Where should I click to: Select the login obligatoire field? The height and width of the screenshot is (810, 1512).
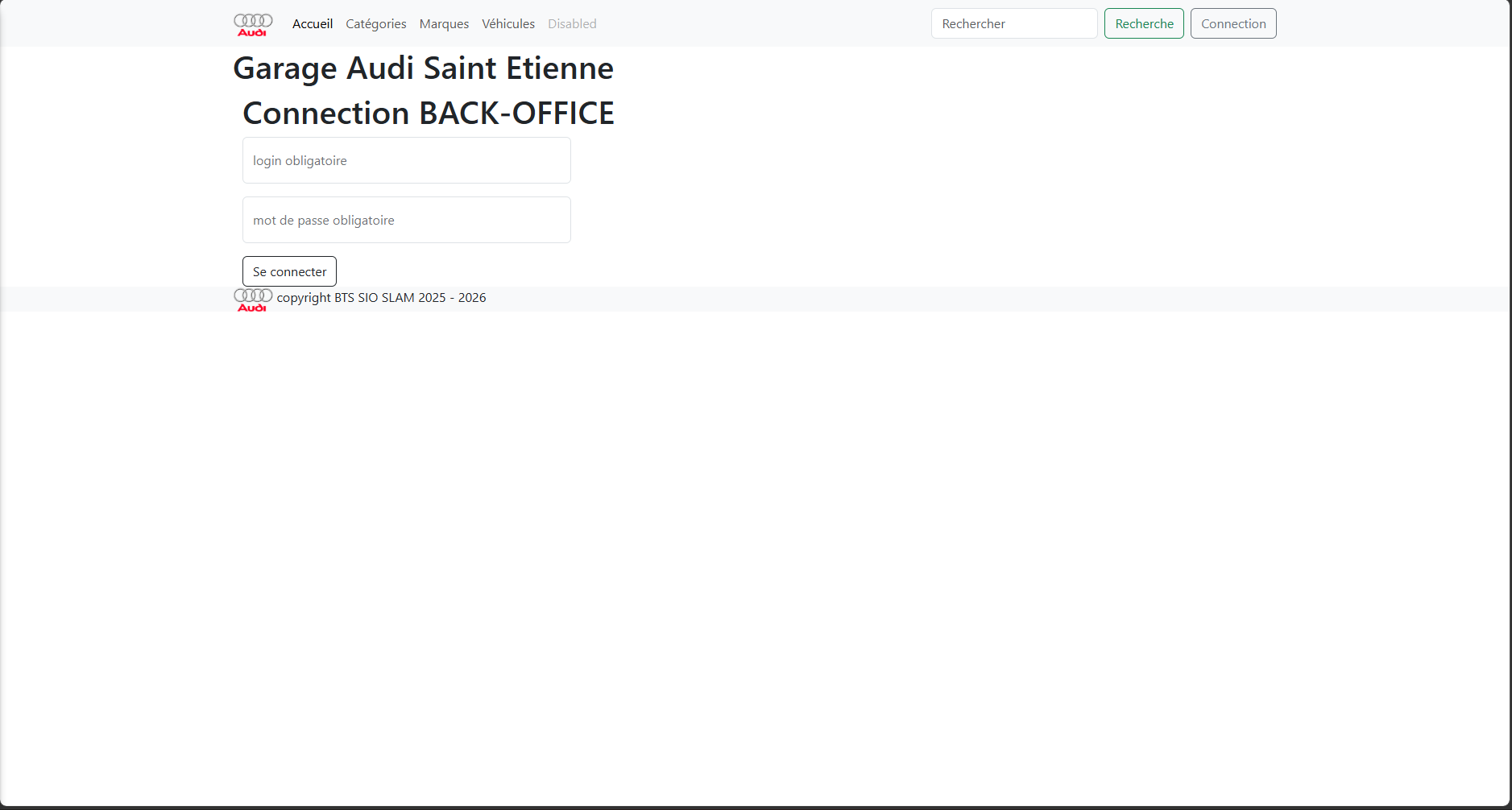coord(407,160)
